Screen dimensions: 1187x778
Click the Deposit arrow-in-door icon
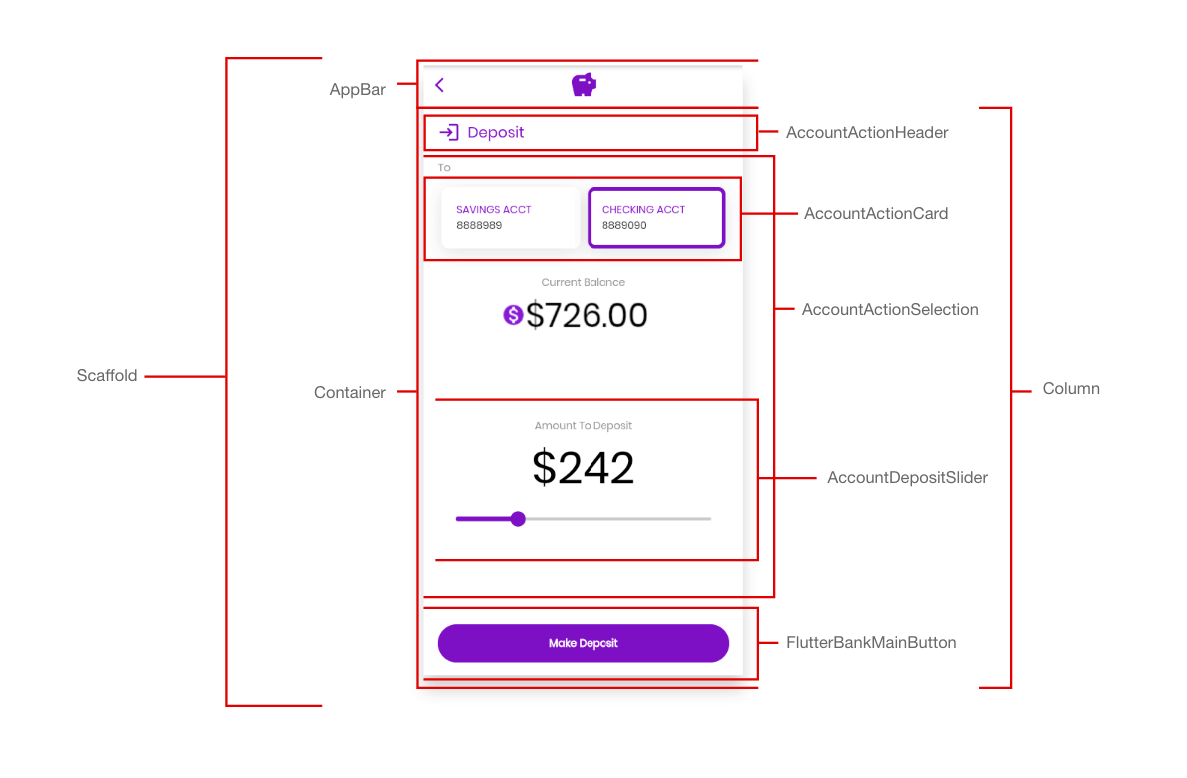tap(449, 132)
